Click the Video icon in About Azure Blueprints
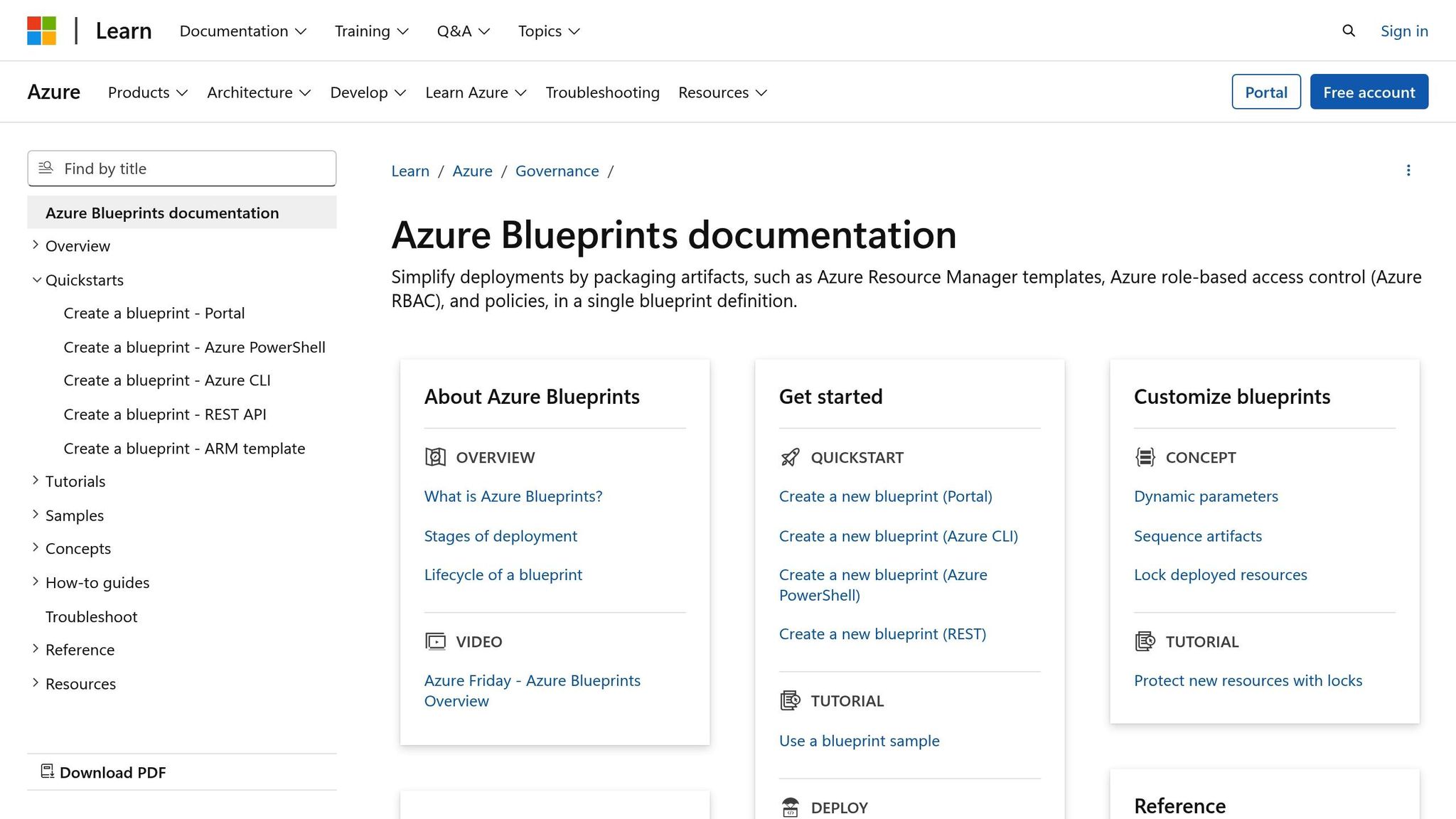The width and height of the screenshot is (1456, 819). tap(435, 641)
